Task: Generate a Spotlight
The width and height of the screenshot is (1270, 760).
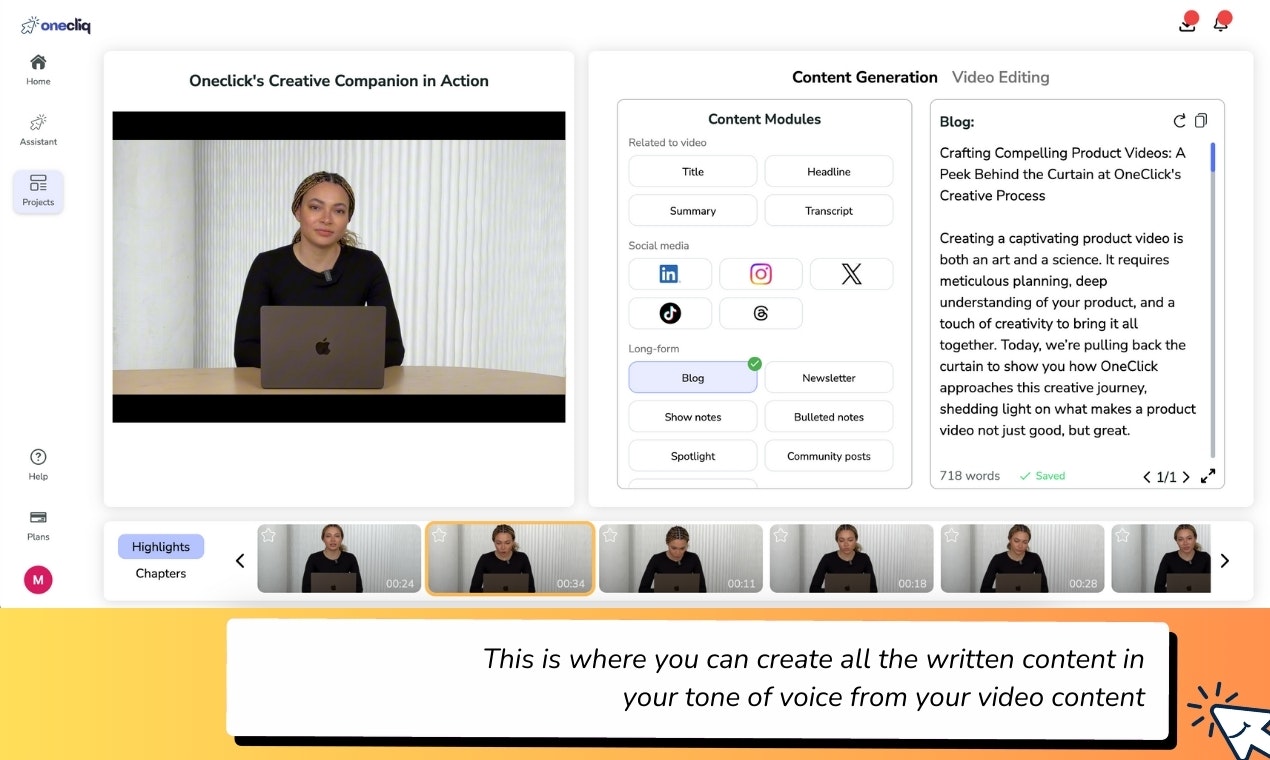Action: point(693,456)
